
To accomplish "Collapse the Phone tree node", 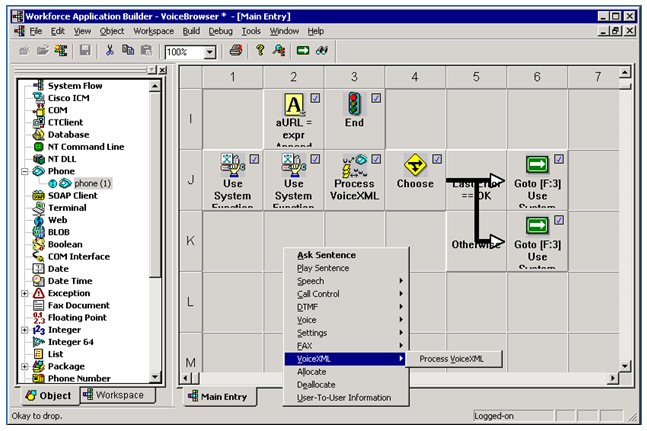I will coord(26,171).
